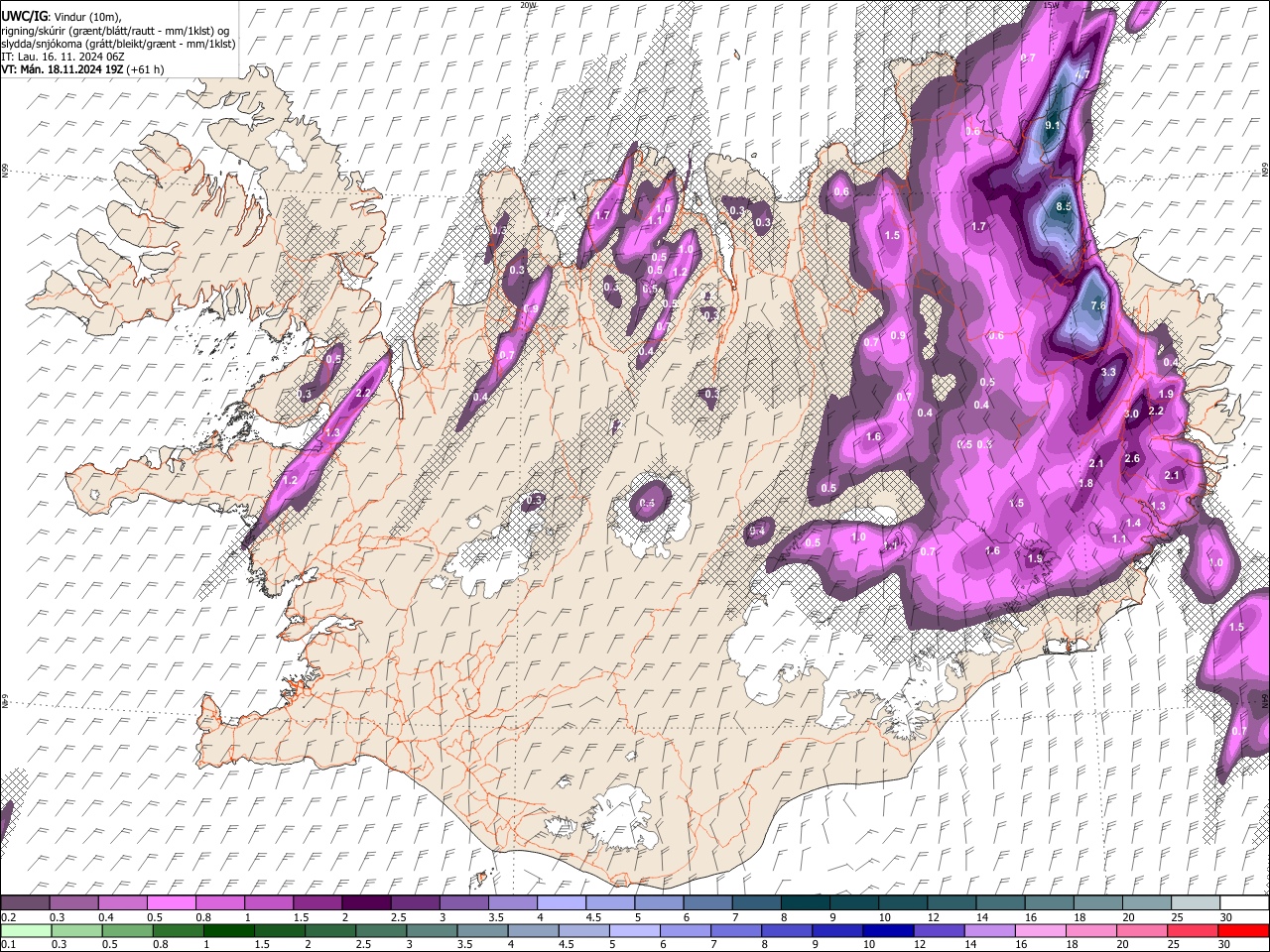Click the 1.4 precipitation value on the map
The image size is (1270, 952).
[1133, 523]
